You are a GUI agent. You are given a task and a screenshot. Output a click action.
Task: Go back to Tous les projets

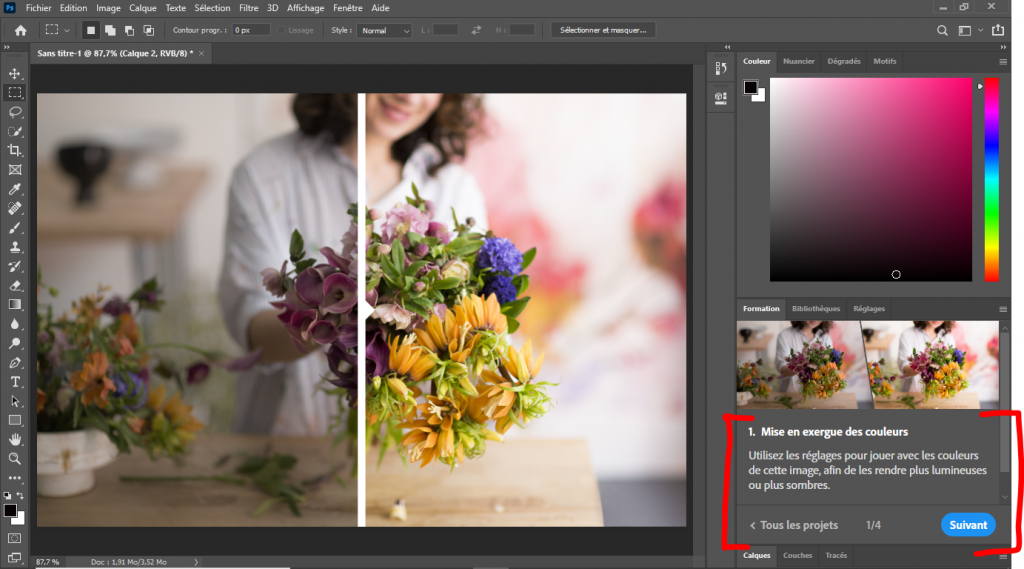coord(792,525)
